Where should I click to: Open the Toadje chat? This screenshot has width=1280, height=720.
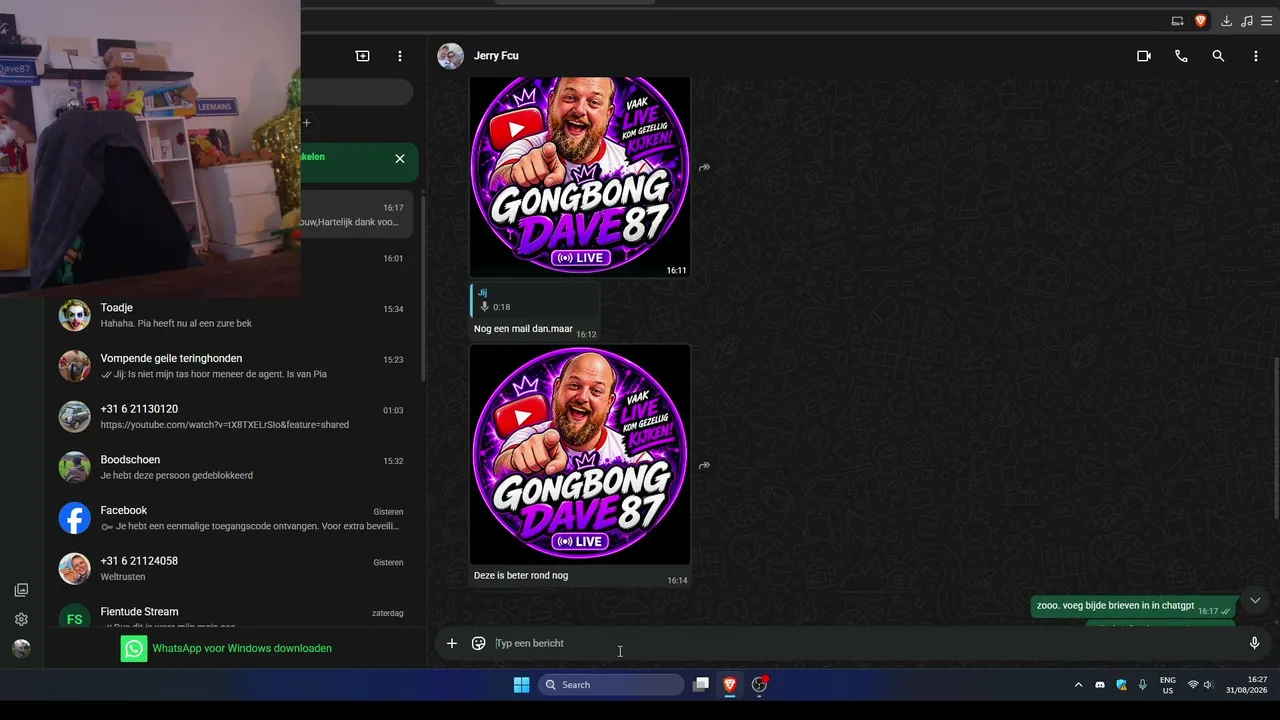tap(236, 316)
